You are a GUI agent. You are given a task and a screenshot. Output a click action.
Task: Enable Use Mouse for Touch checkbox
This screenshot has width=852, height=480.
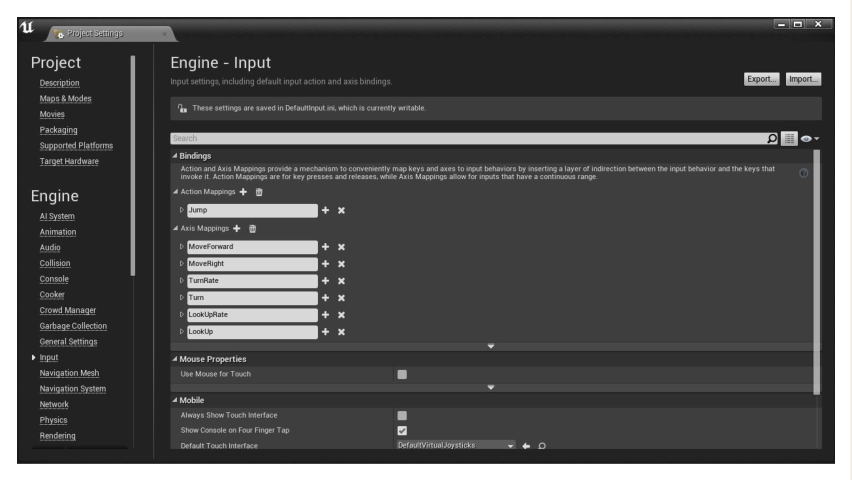[x=402, y=375]
